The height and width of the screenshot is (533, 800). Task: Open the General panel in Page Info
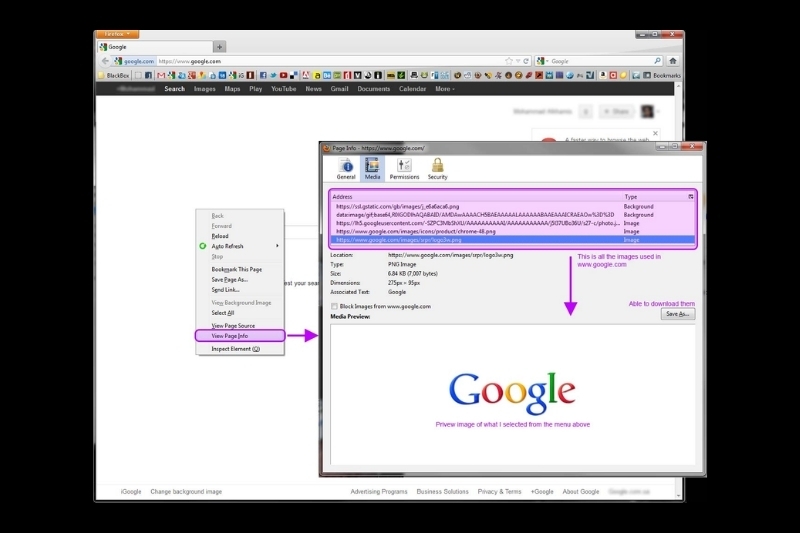point(346,169)
